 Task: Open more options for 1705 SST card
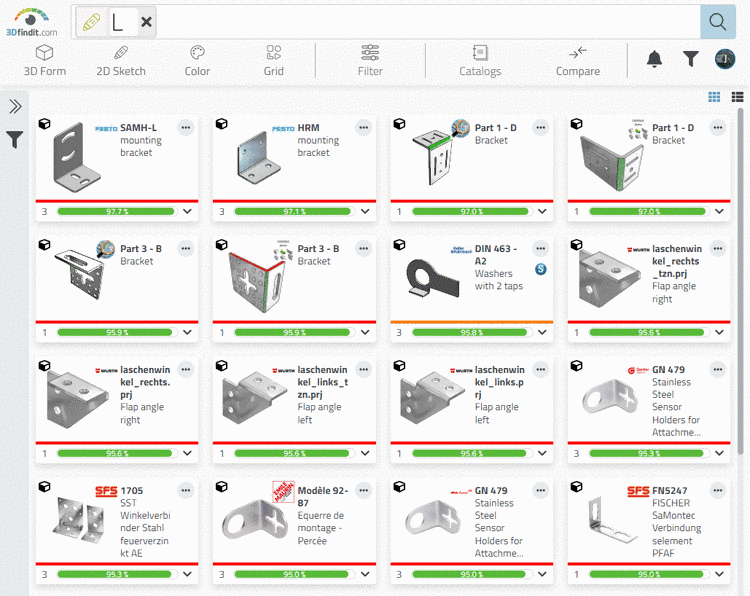[x=186, y=491]
